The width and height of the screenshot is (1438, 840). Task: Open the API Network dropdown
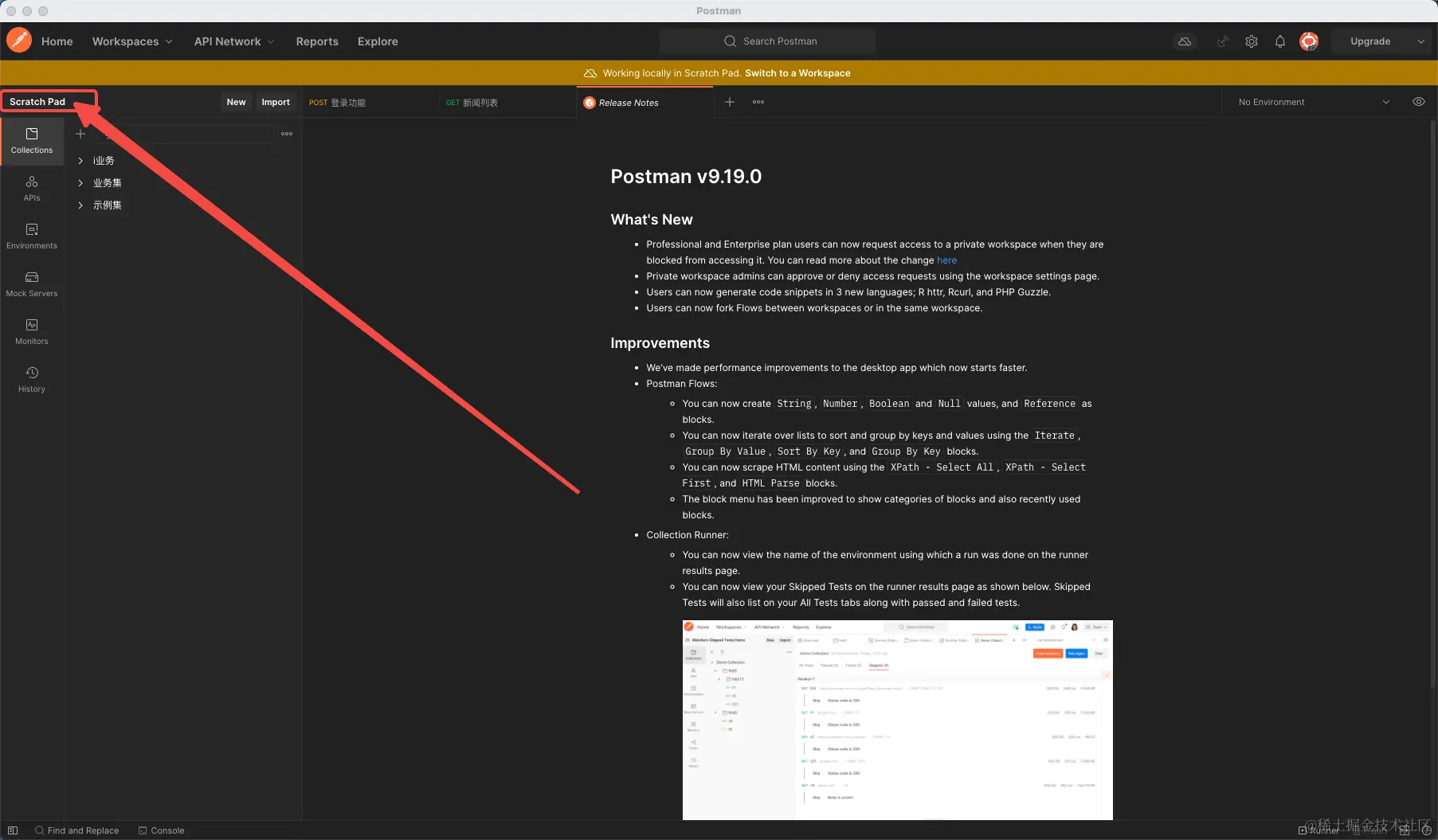coord(234,41)
